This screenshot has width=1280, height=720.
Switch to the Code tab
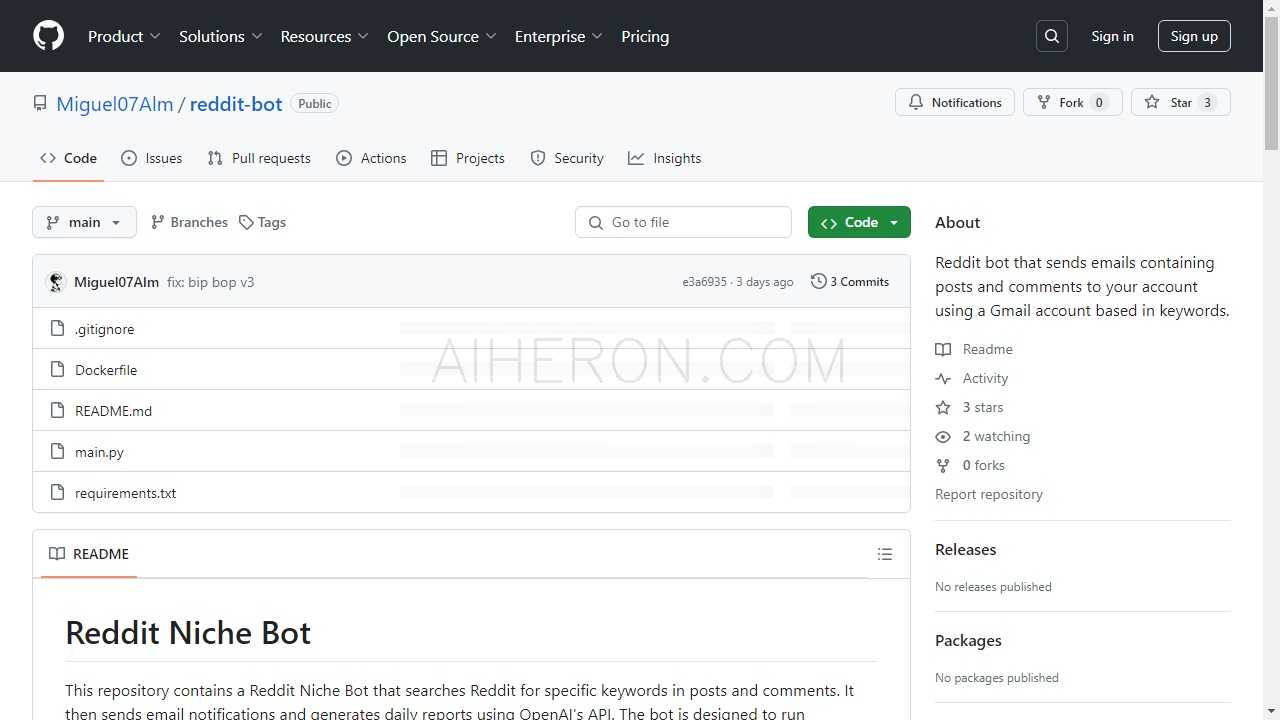pos(68,158)
